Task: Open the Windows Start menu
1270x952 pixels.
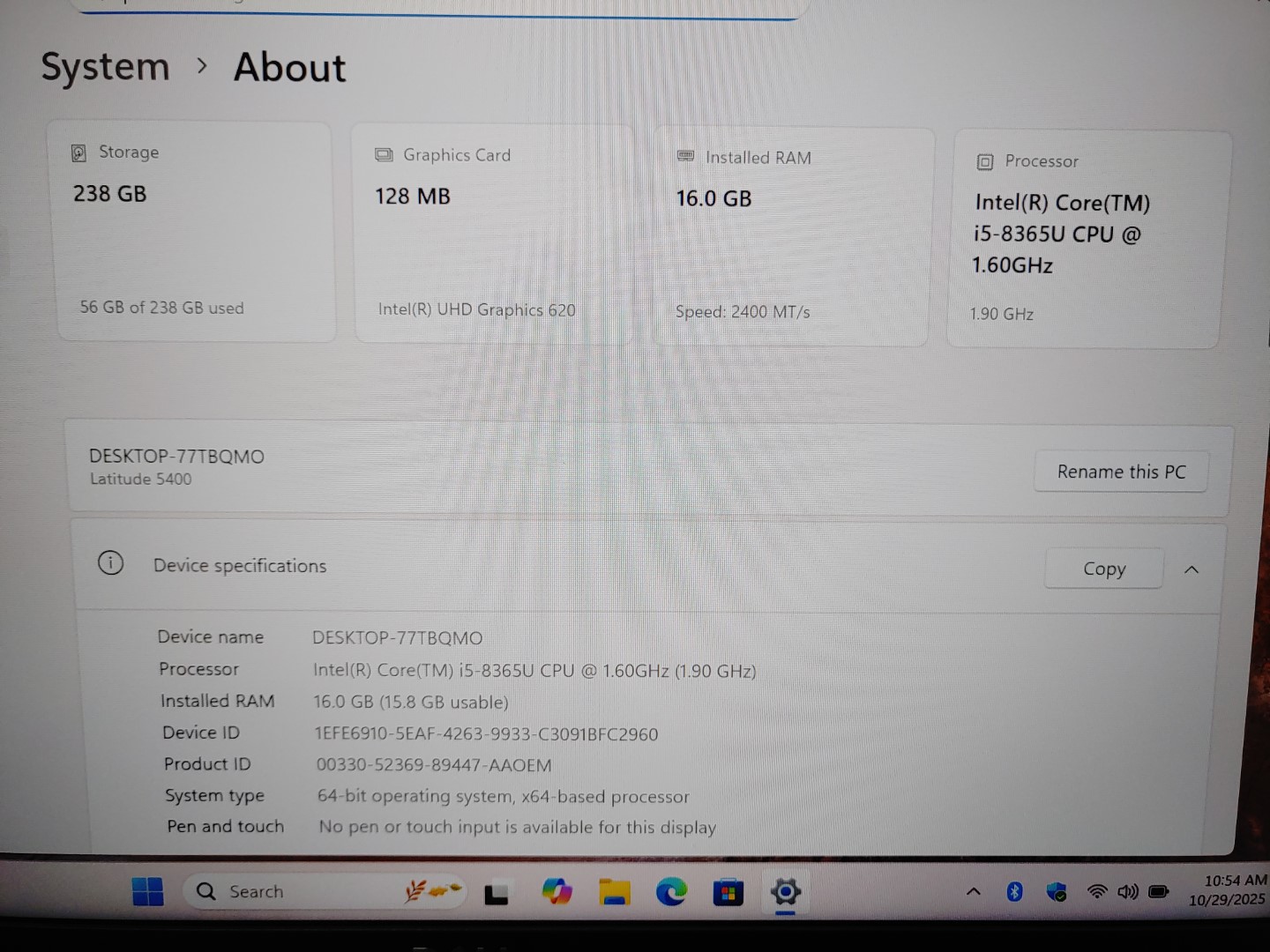Action: 147,891
